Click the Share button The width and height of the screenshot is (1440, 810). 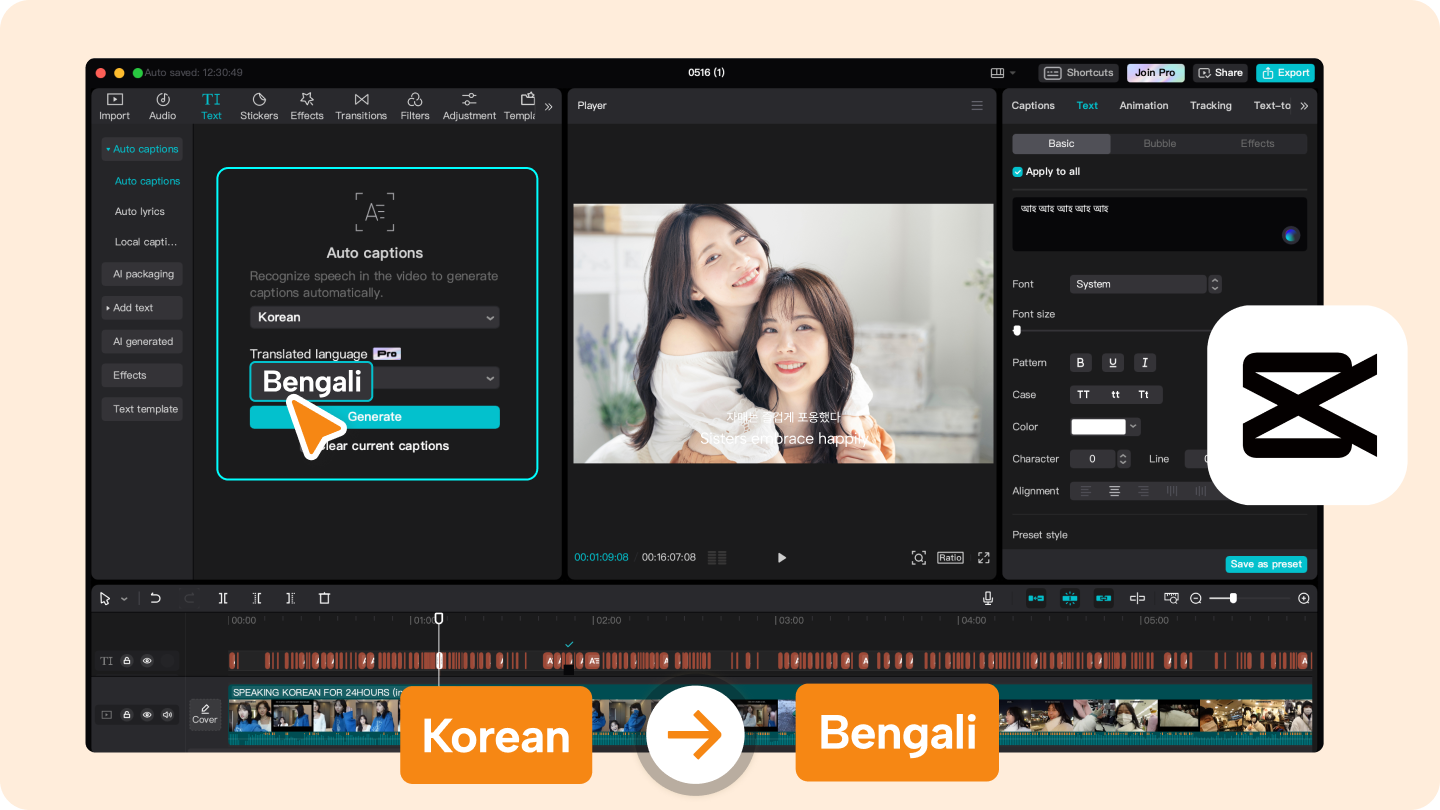click(1220, 73)
